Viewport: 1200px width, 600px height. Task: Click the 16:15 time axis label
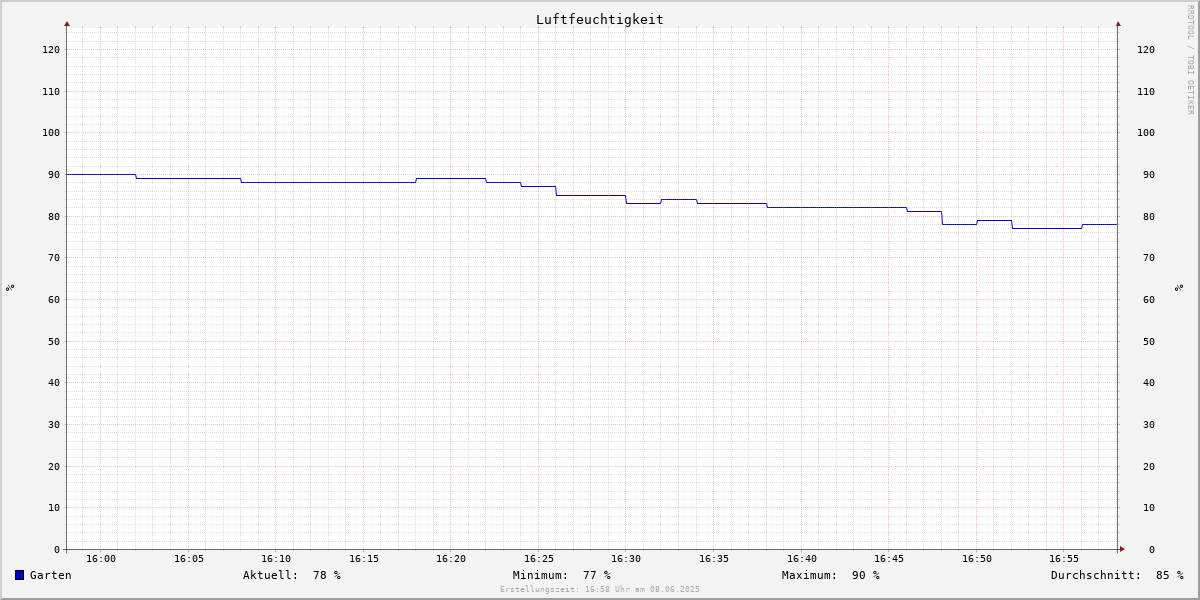pyautogui.click(x=364, y=559)
